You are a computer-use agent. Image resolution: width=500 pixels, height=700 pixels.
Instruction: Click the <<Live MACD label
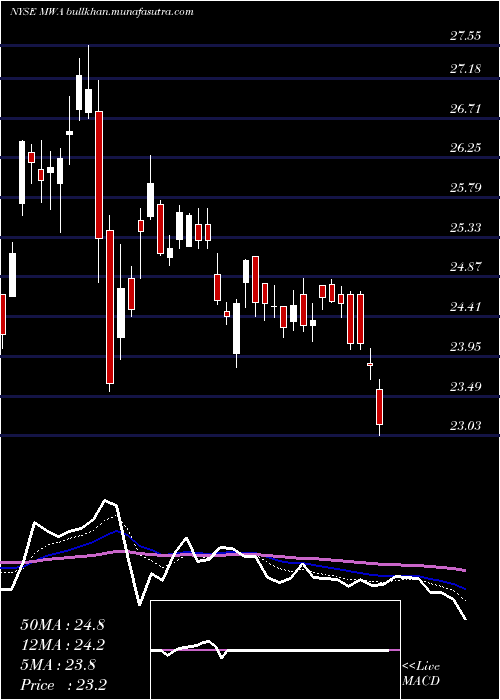pos(421,674)
